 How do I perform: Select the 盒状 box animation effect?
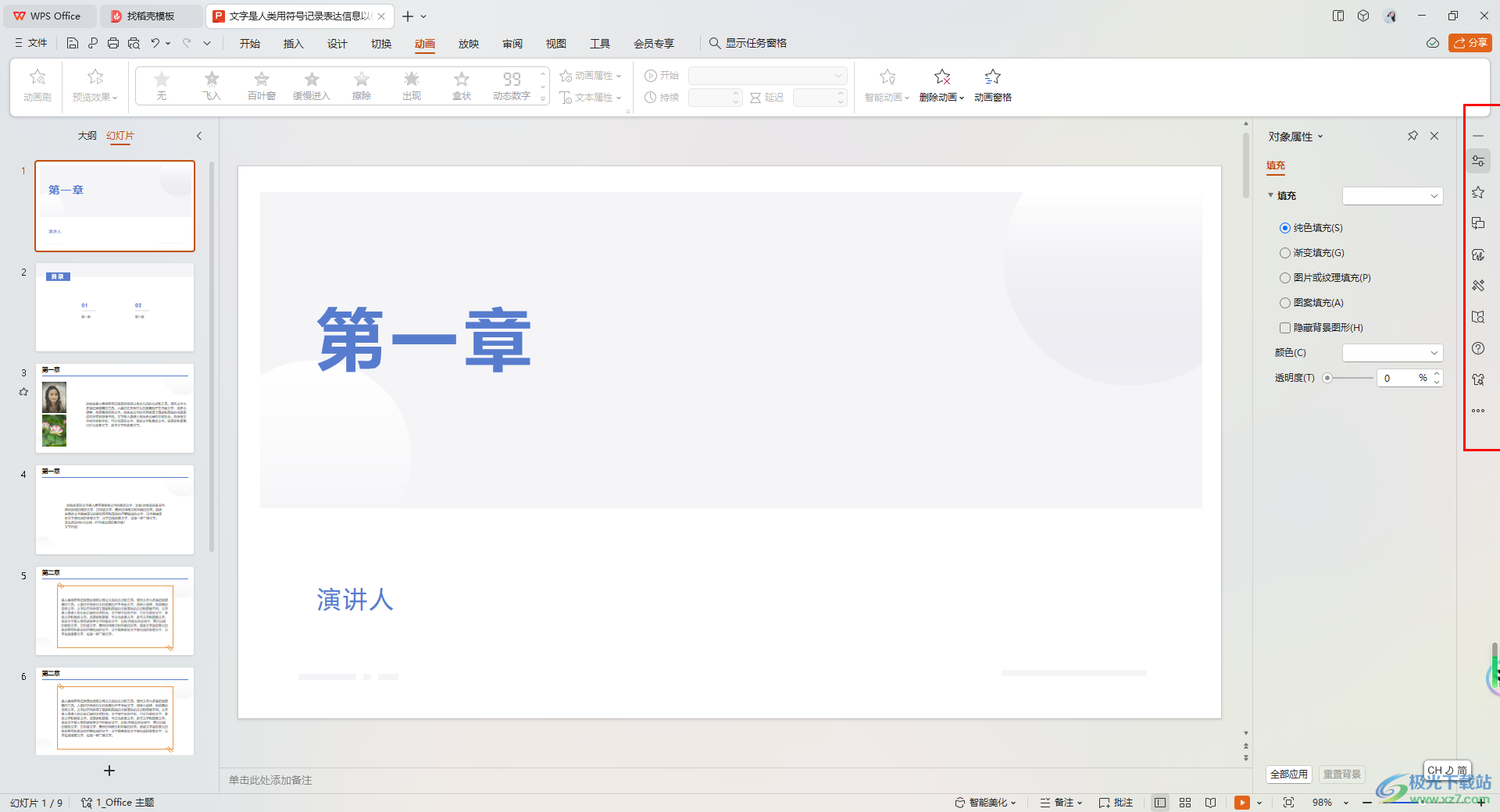point(462,86)
